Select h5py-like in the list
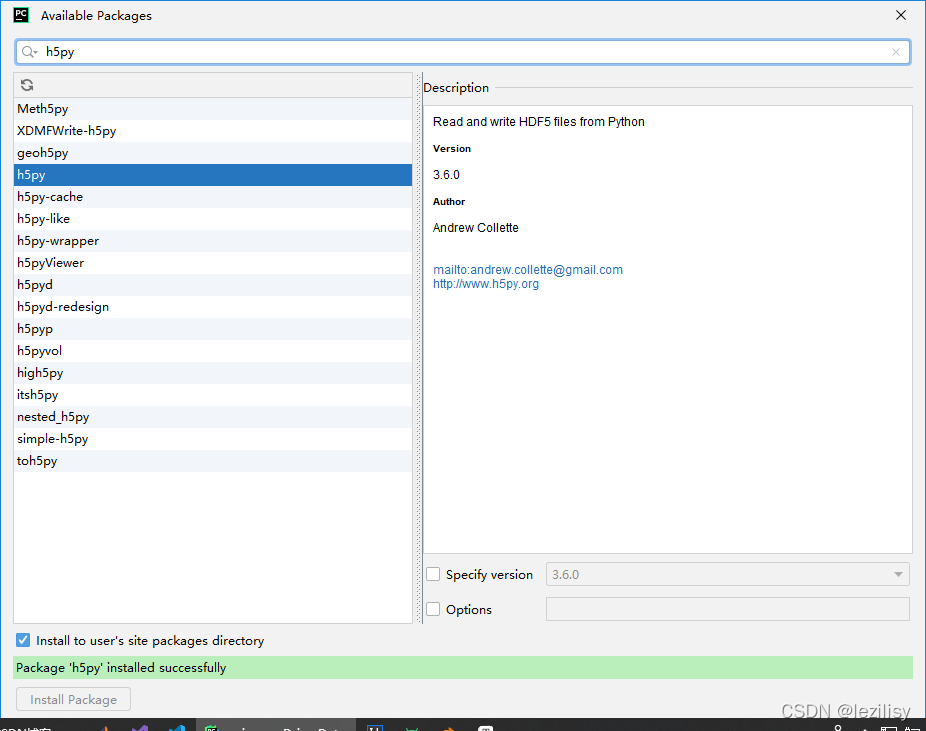This screenshot has width=926, height=731. click(x=213, y=218)
